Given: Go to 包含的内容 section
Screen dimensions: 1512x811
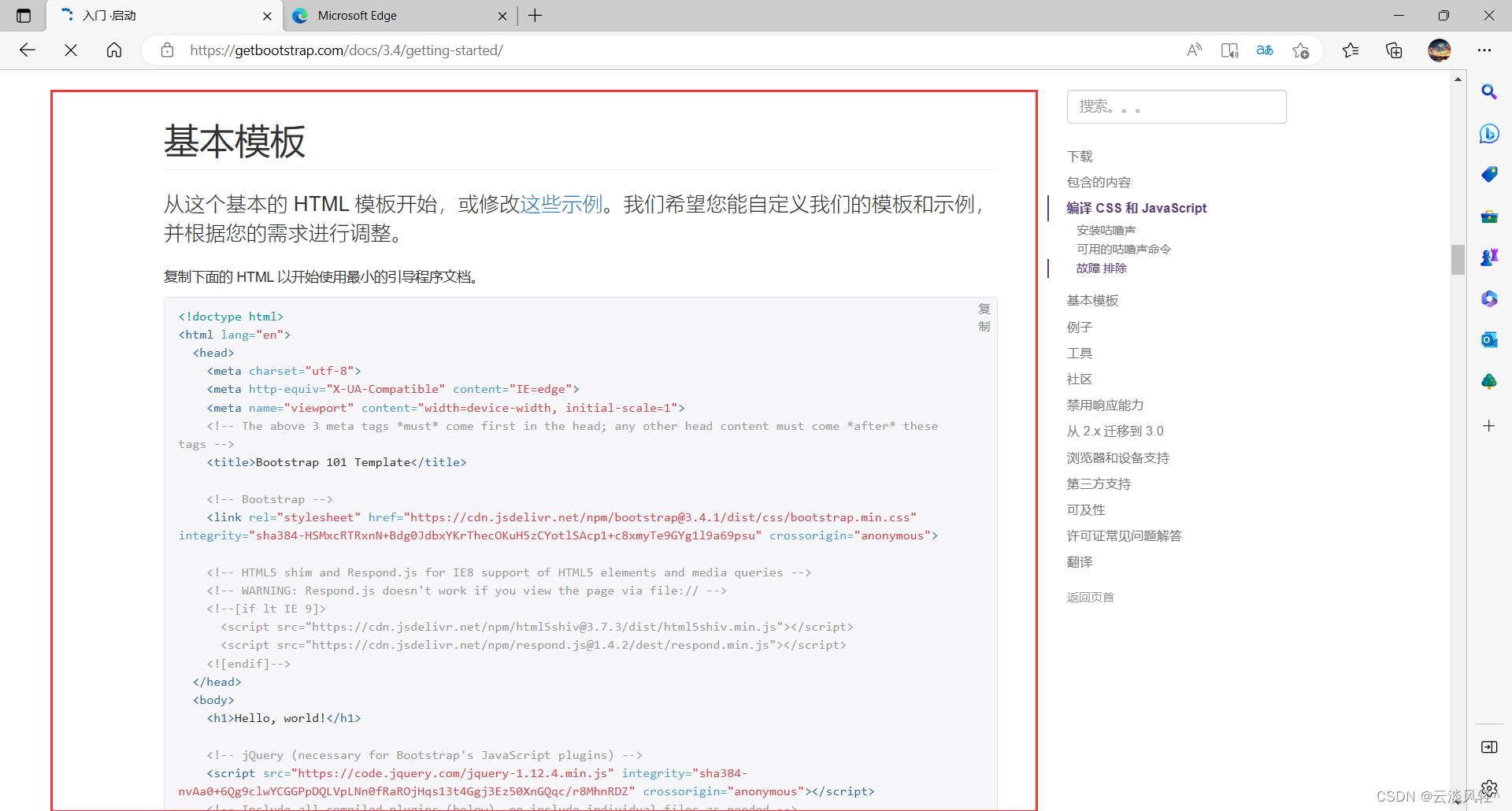Looking at the screenshot, I should pyautogui.click(x=1099, y=183).
